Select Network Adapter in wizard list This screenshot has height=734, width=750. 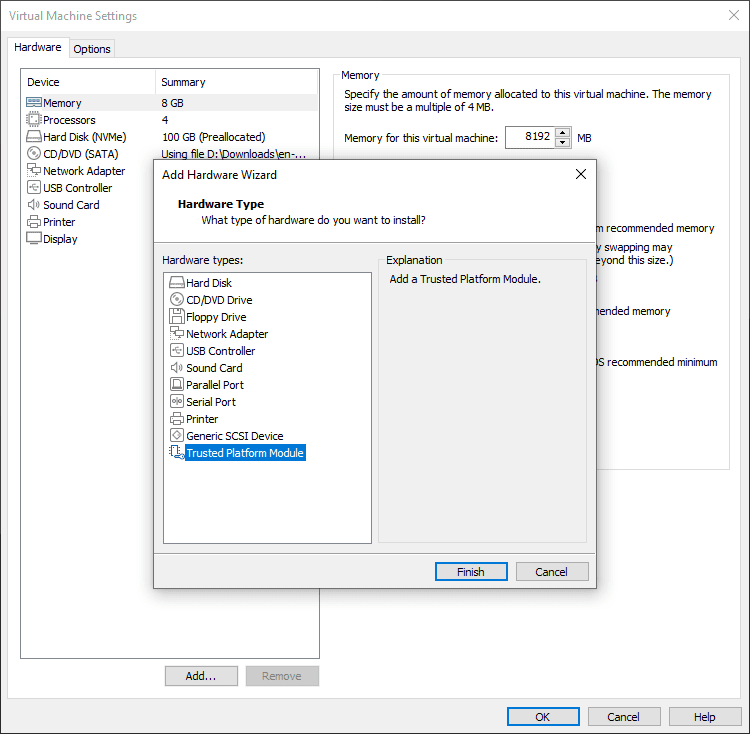coord(227,334)
